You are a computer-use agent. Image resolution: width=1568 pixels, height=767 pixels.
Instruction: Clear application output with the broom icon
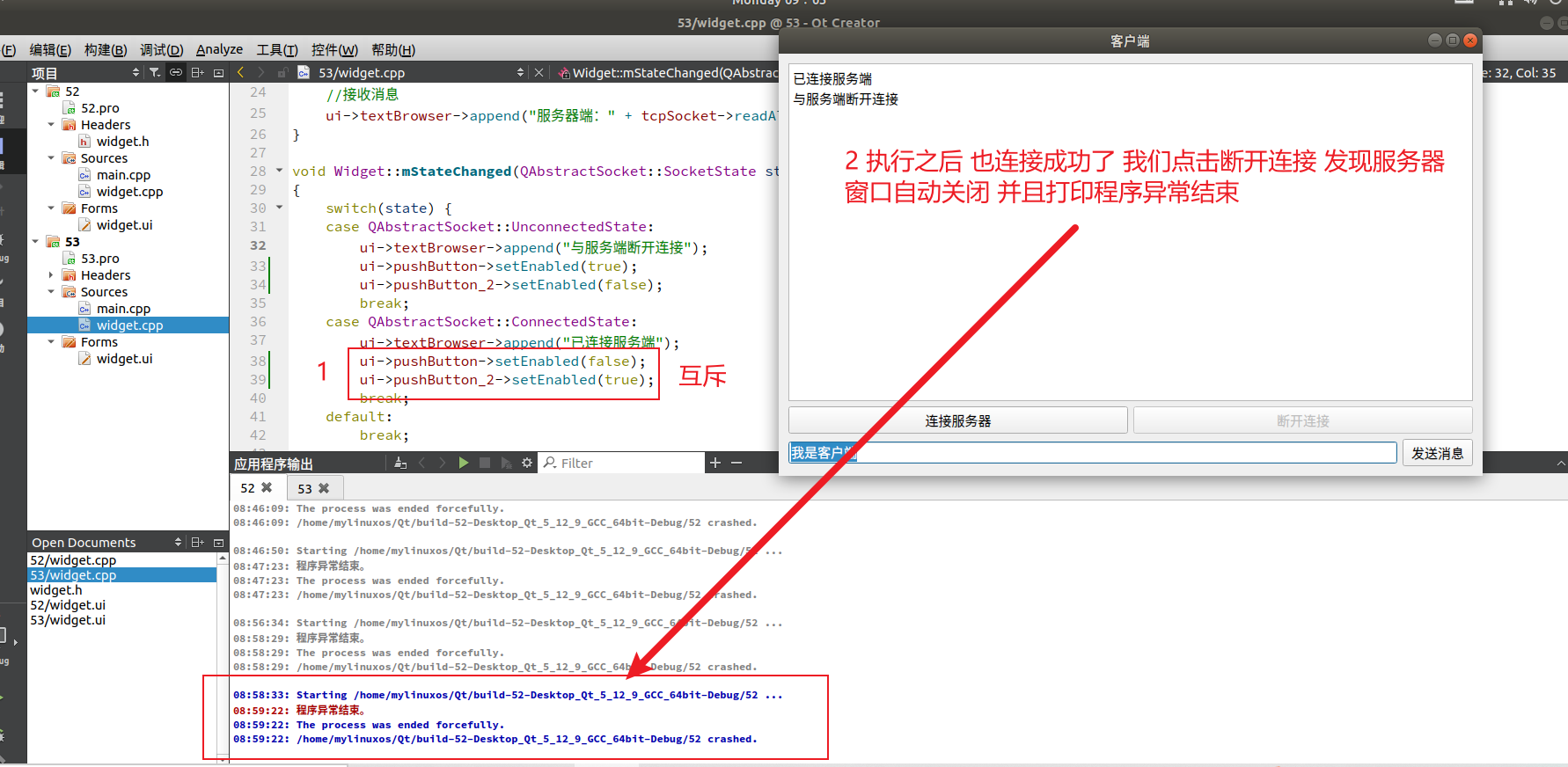[400, 463]
